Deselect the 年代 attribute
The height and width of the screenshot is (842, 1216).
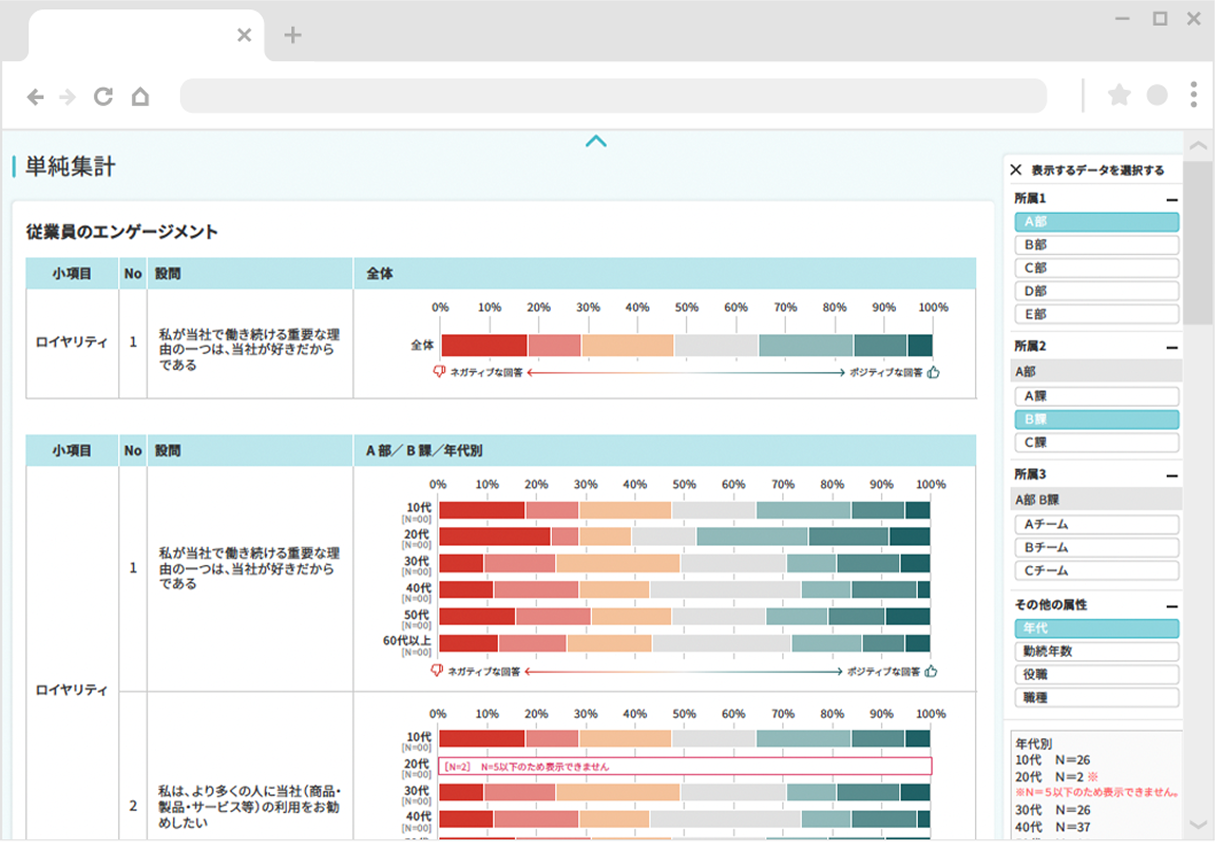click(x=1096, y=628)
